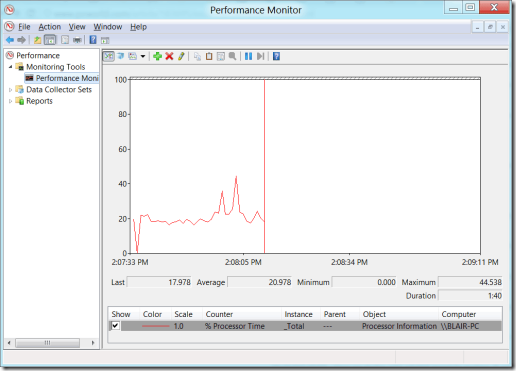This screenshot has width=516, height=371.
Task: Open the Window menu
Action: (x=108, y=27)
